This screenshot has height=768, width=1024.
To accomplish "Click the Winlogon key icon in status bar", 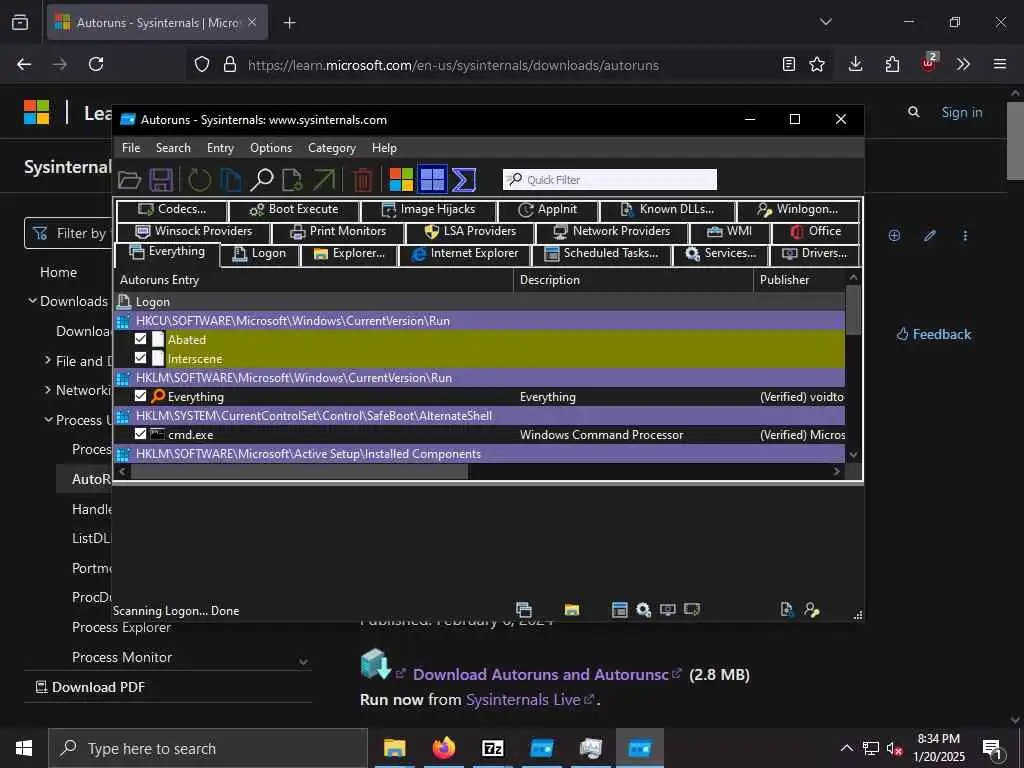I will click(812, 610).
